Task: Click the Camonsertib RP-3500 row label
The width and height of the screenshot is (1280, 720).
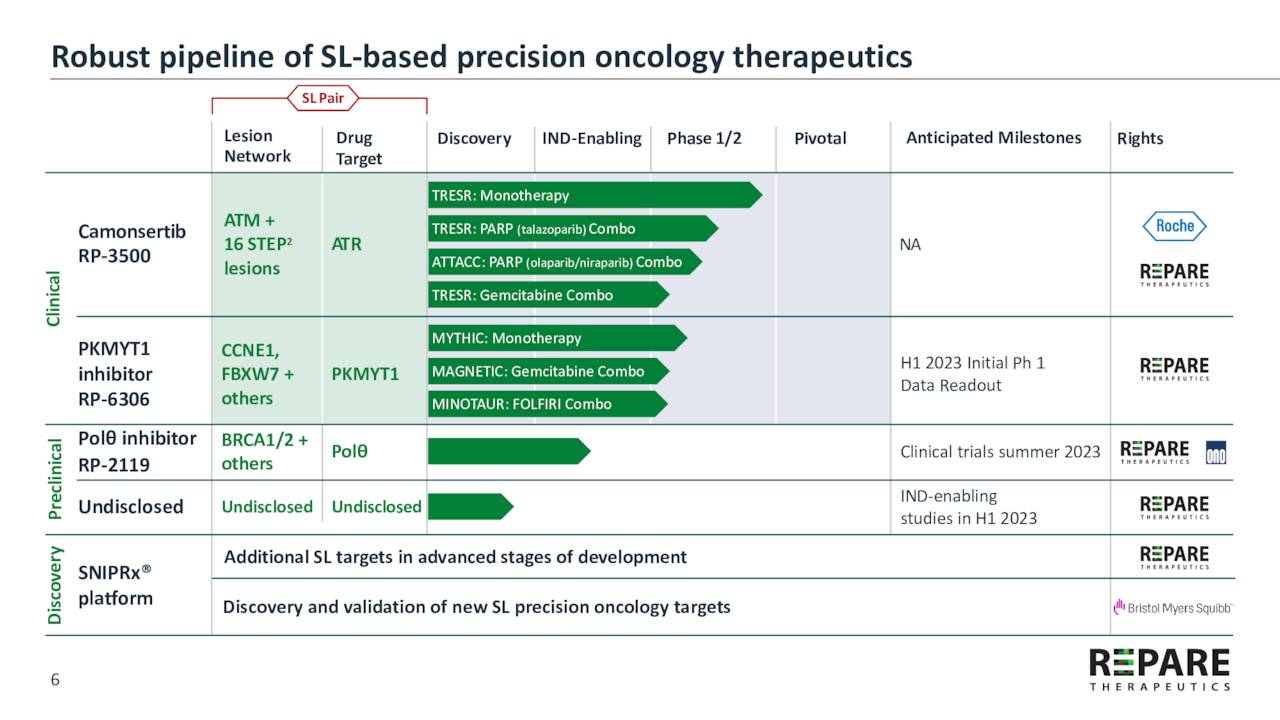Action: [x=132, y=243]
